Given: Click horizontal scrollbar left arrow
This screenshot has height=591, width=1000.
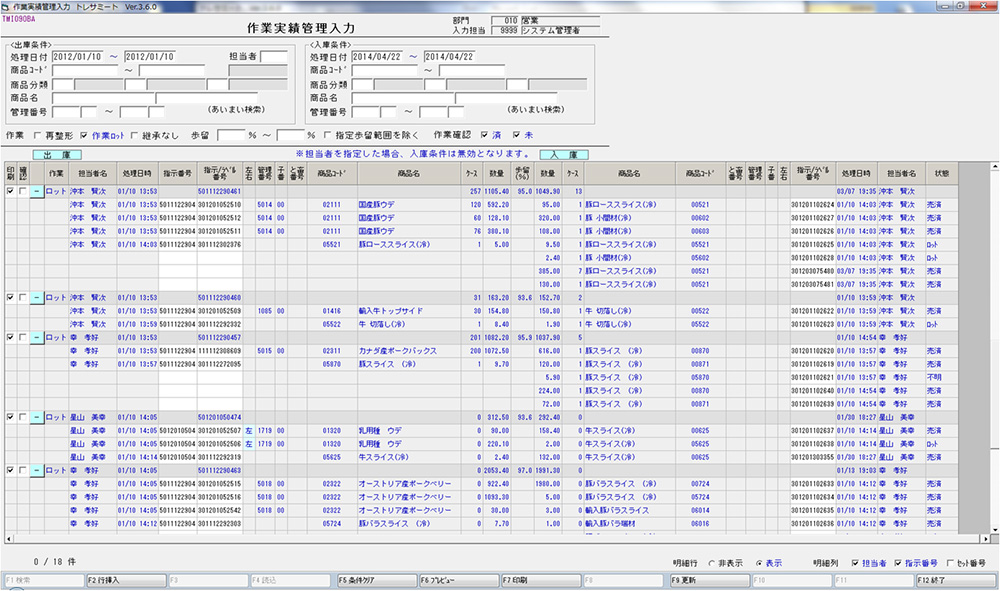Looking at the screenshot, I should [8, 539].
